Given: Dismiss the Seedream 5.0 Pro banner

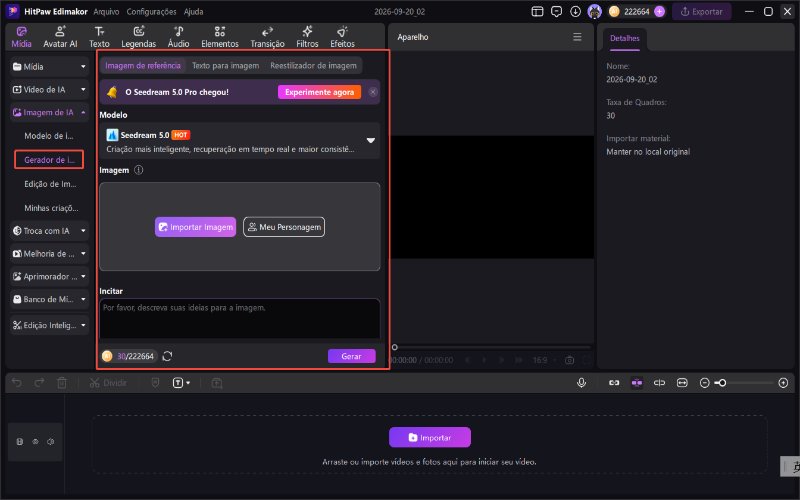Looking at the screenshot, I should tap(373, 92).
